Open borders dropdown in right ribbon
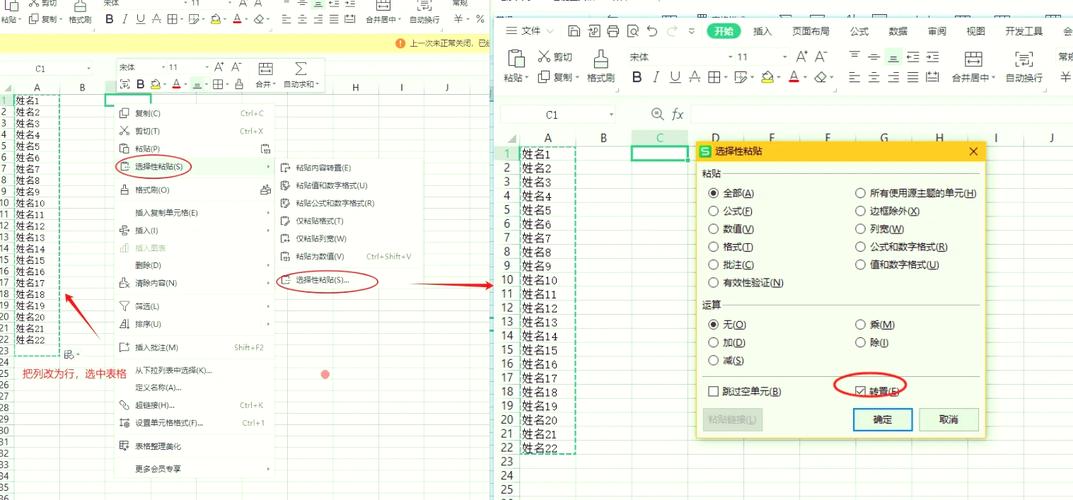 pos(725,78)
